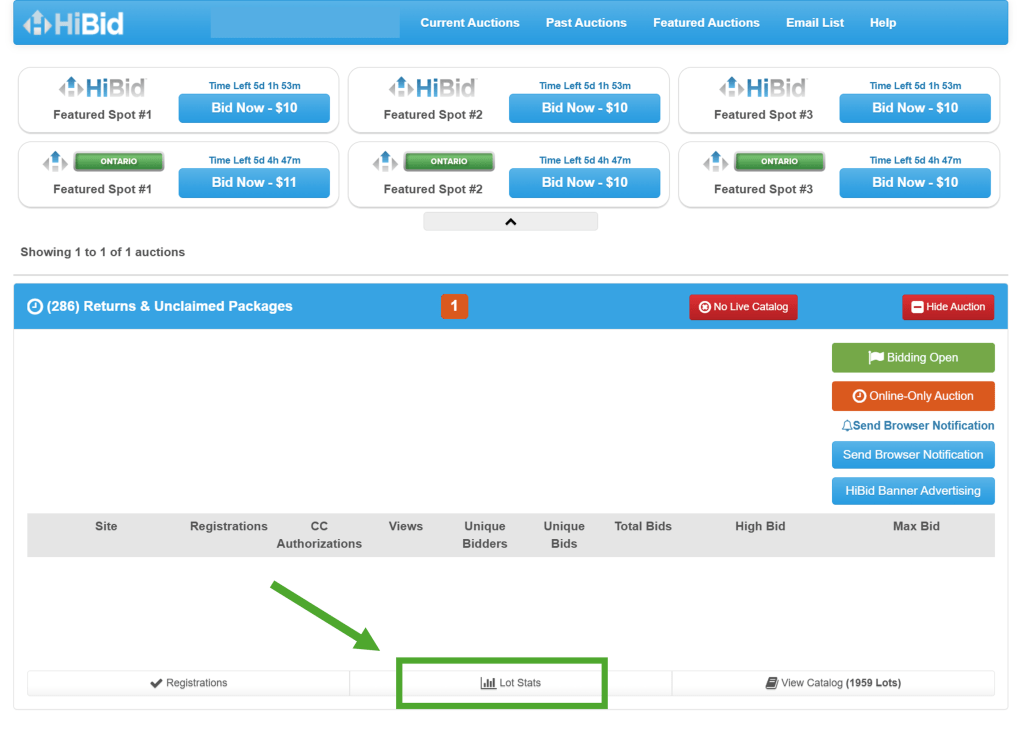This screenshot has height=730, width=1024.
Task: Click the clock icon beside the auction title
Action: (x=35, y=307)
